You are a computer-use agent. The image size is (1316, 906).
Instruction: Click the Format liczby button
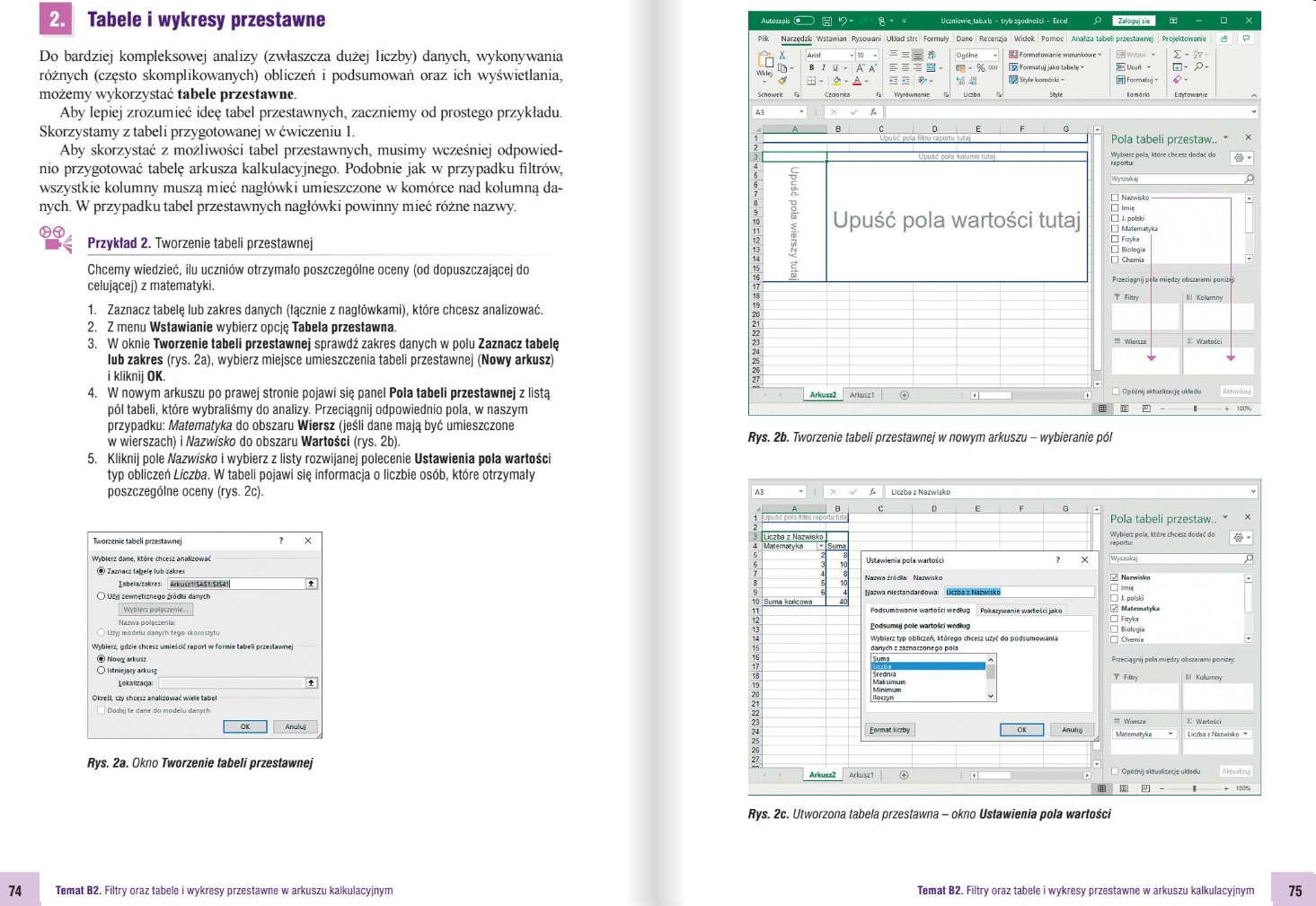pos(890,730)
